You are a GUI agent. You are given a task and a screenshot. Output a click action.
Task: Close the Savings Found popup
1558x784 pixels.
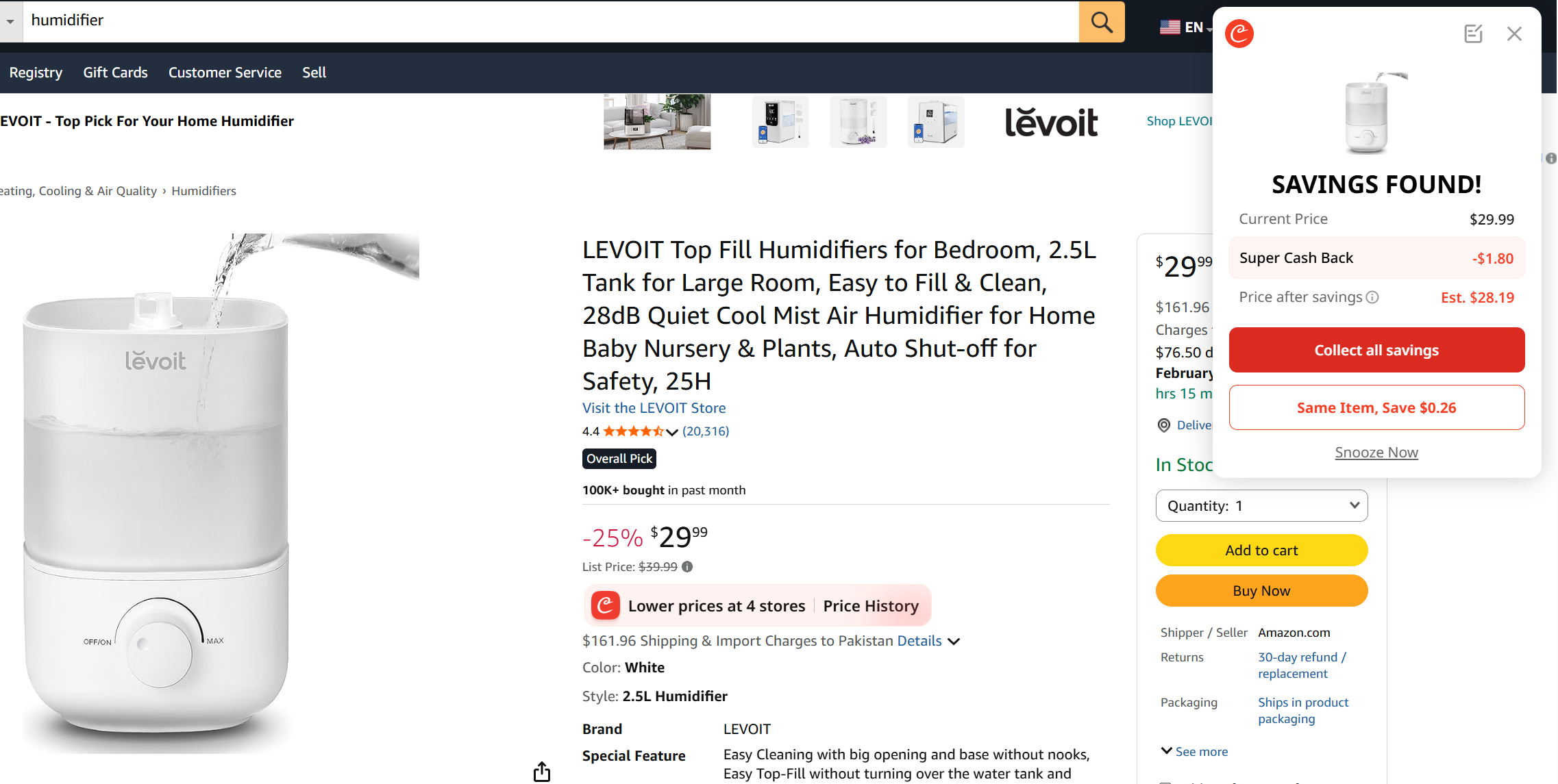(1514, 34)
